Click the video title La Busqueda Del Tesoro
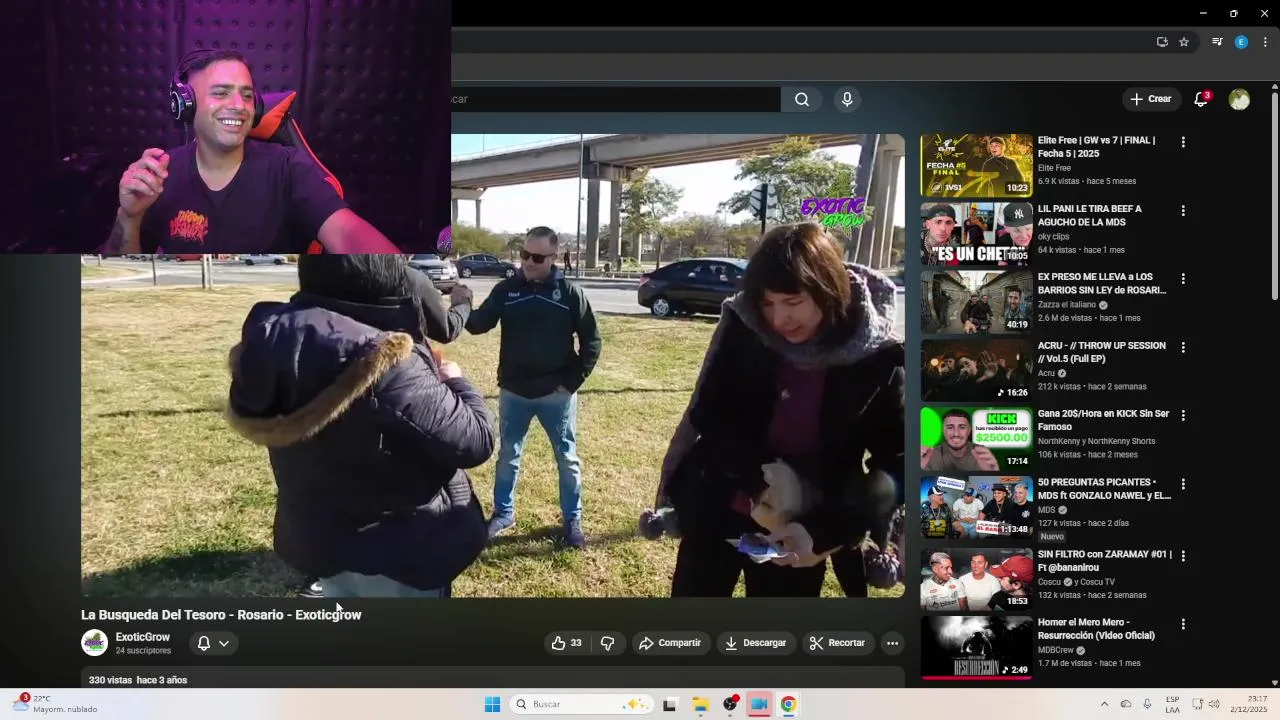 click(x=221, y=615)
